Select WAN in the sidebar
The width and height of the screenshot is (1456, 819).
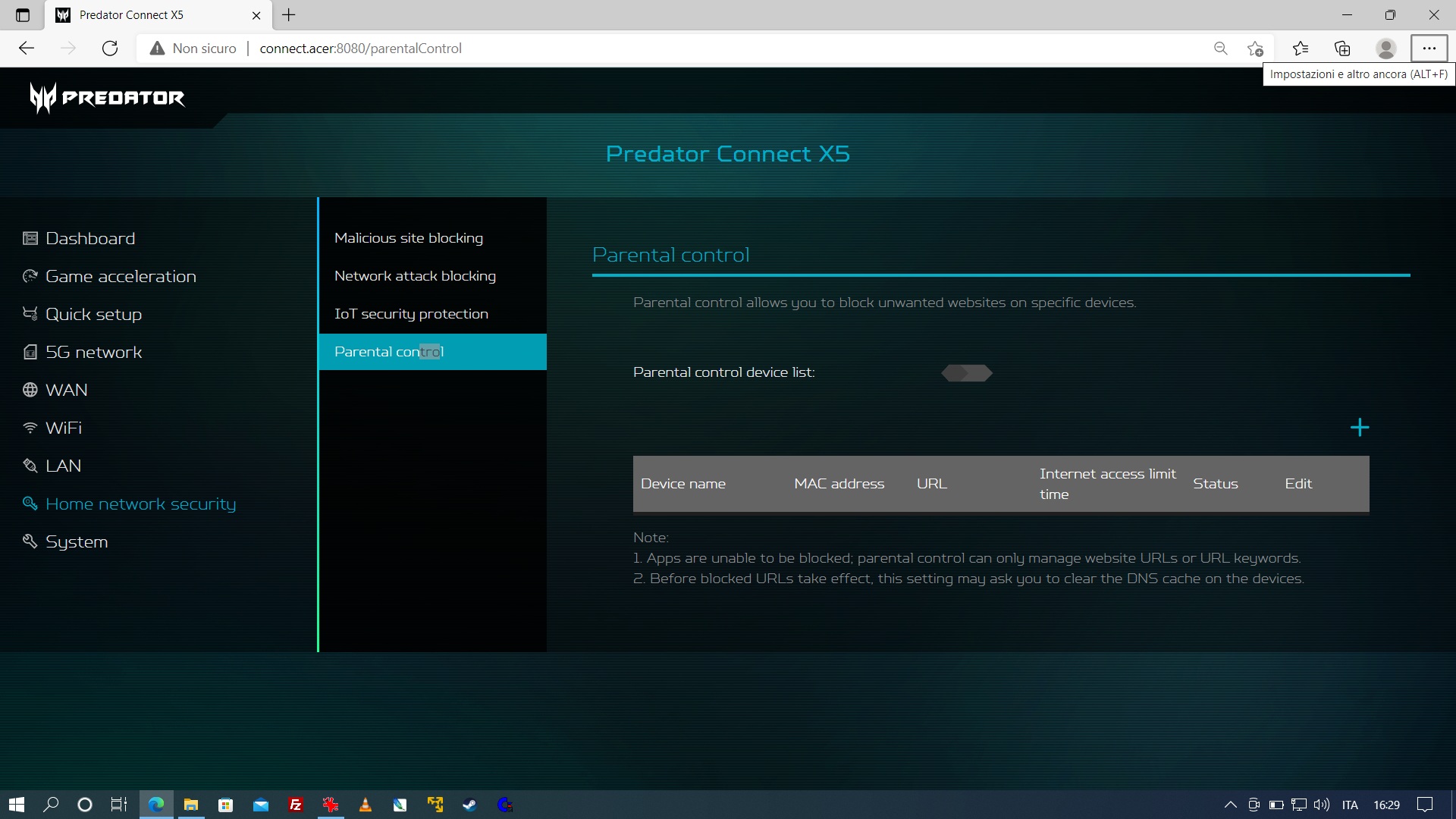pos(55,390)
